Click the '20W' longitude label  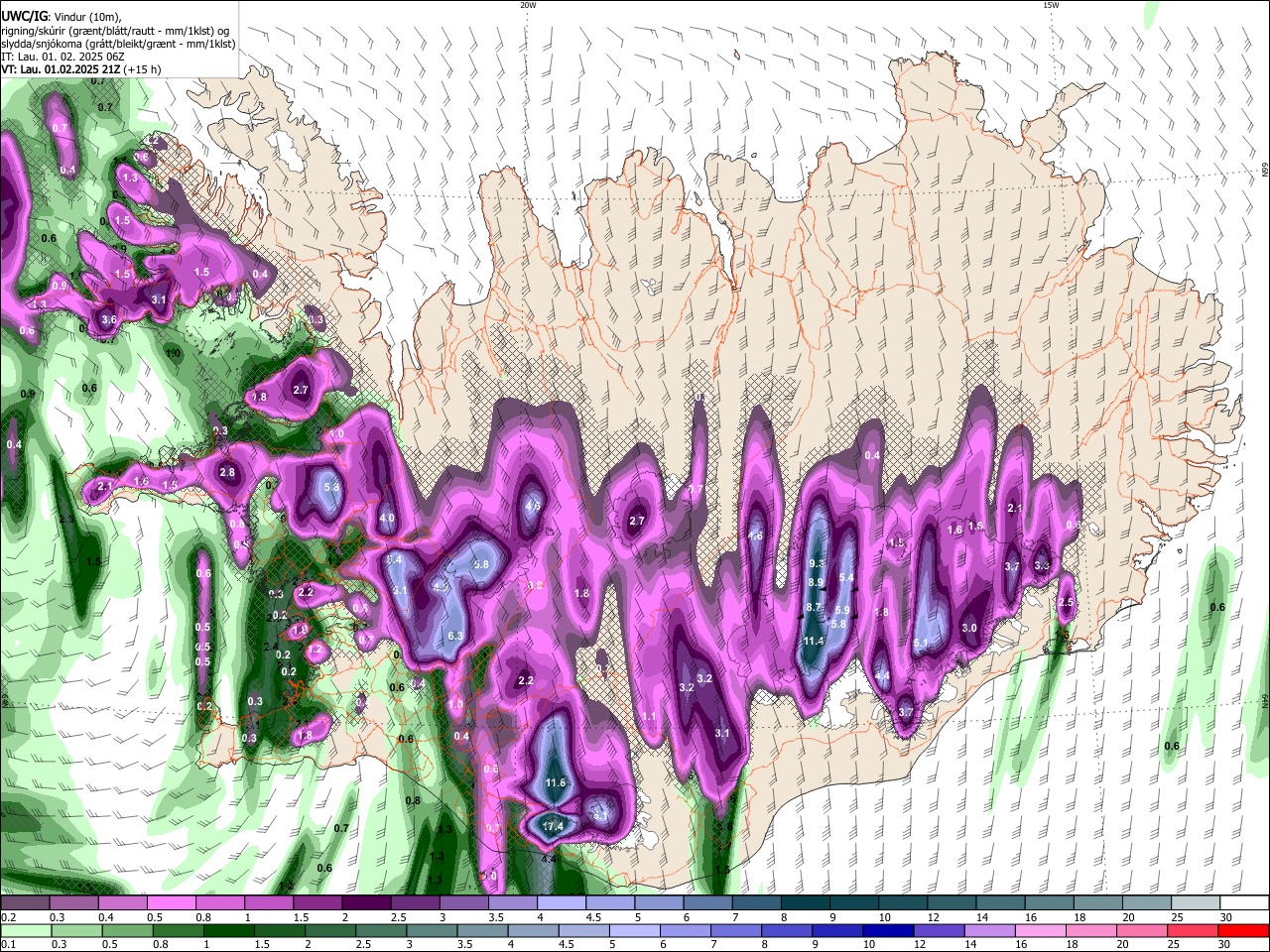(x=528, y=5)
